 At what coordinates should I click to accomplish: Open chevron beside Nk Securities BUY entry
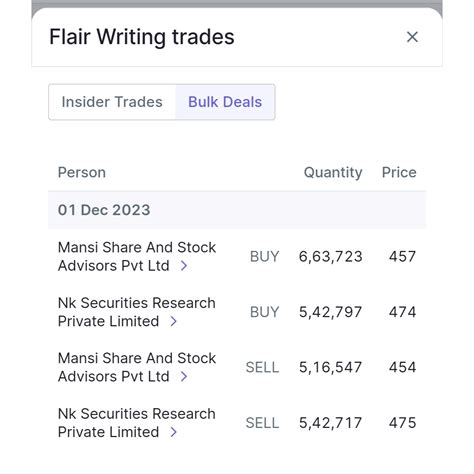click(x=173, y=321)
